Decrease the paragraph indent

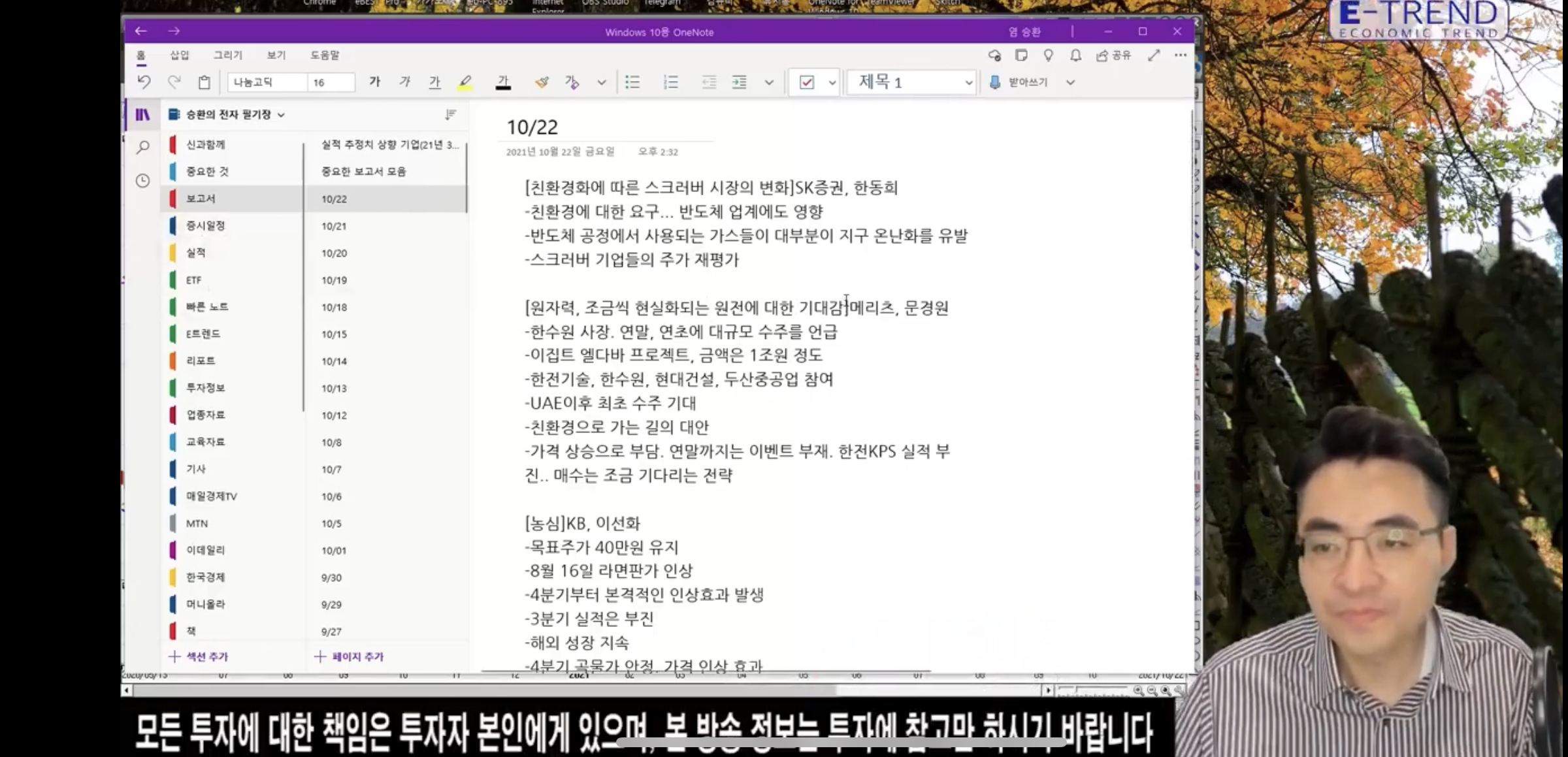pyautogui.click(x=709, y=82)
